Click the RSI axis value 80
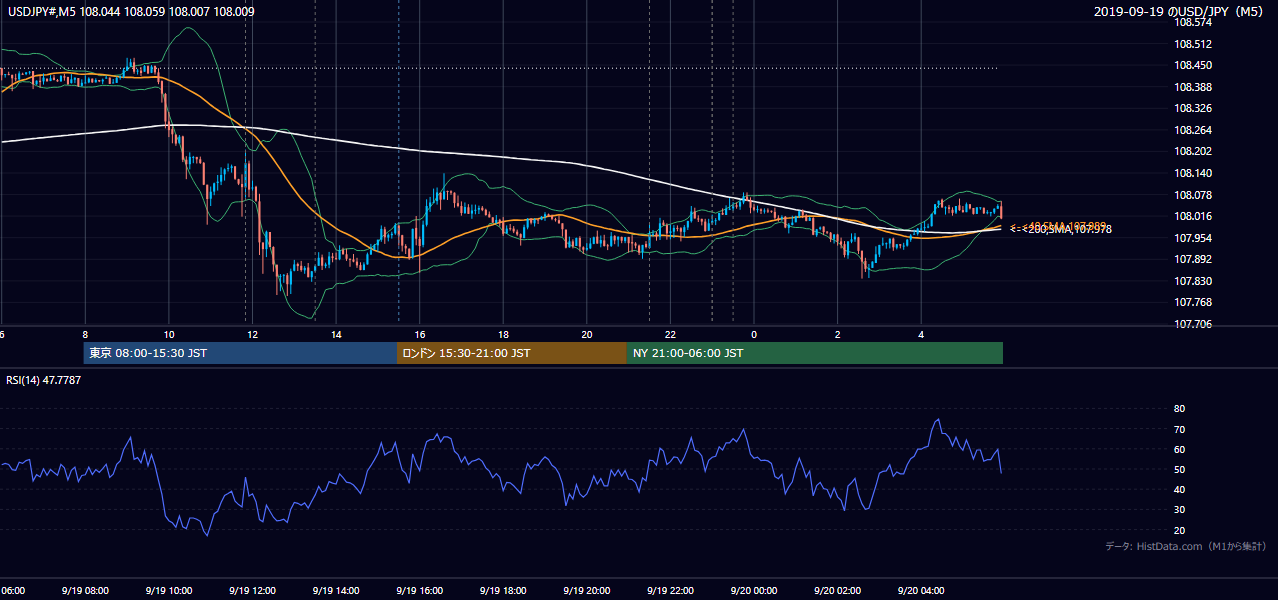Screen dimensions: 1278x600 [1179, 409]
